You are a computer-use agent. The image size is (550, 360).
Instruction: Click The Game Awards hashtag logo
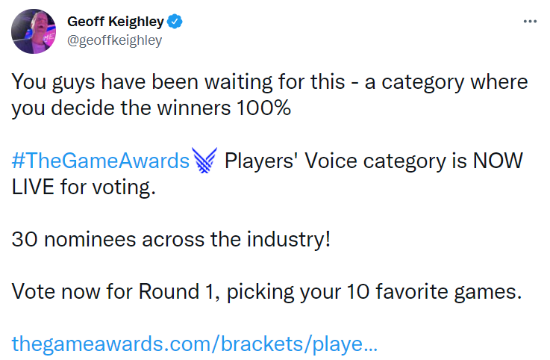click(204, 160)
